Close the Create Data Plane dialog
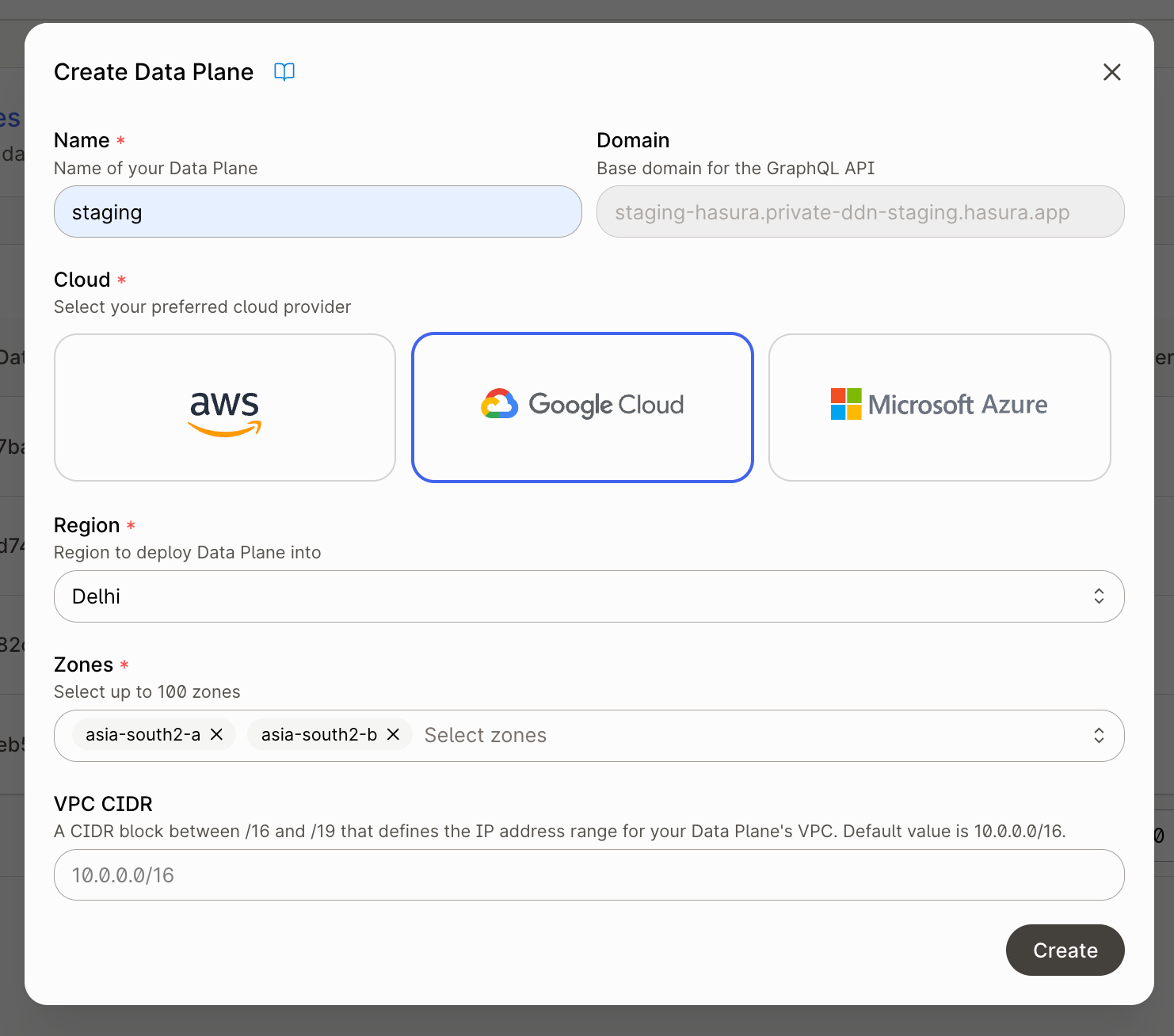This screenshot has height=1036, width=1174. pyautogui.click(x=1112, y=72)
